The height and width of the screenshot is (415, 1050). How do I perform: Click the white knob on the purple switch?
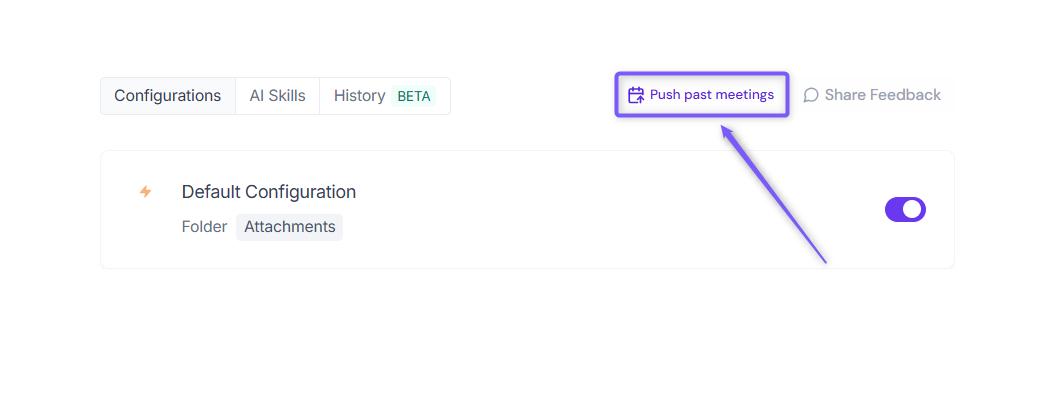pos(913,210)
